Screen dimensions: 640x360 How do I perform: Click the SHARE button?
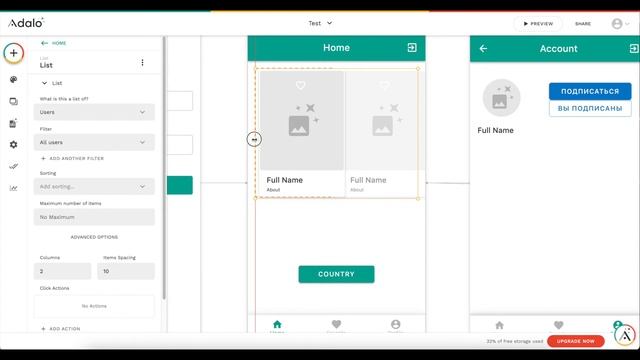pos(583,24)
